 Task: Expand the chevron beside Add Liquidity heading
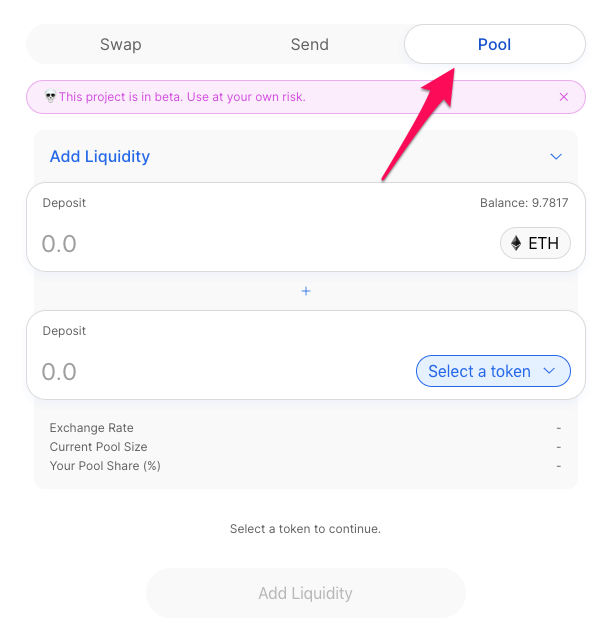coord(557,157)
